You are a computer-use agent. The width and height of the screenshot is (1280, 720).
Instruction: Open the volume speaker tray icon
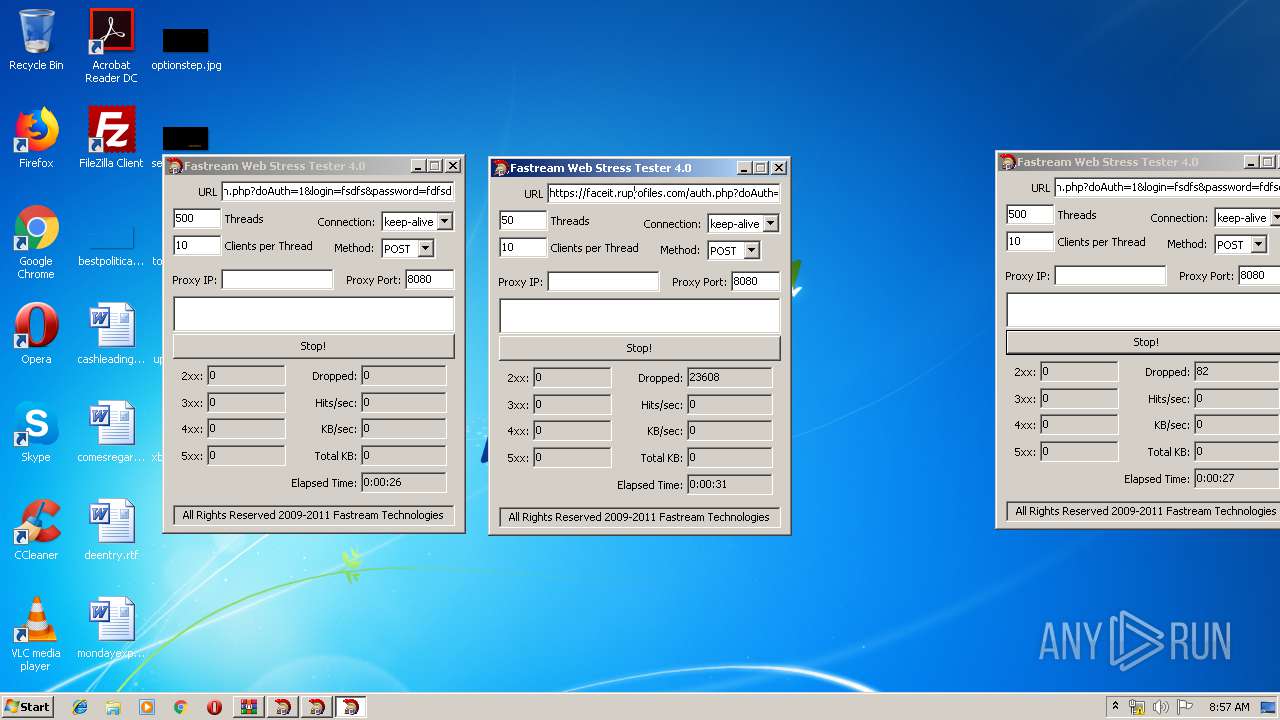click(1161, 707)
